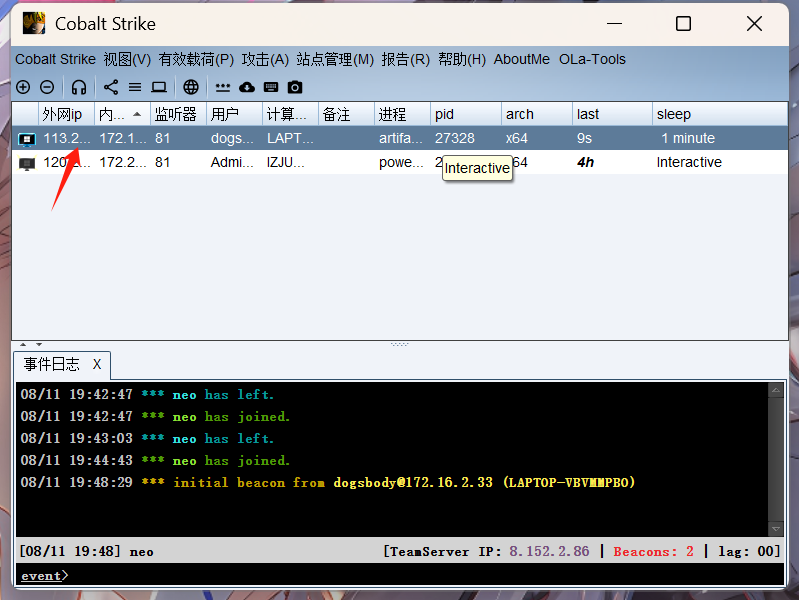
Task: Click process cell 'artifa...'
Action: click(x=401, y=138)
